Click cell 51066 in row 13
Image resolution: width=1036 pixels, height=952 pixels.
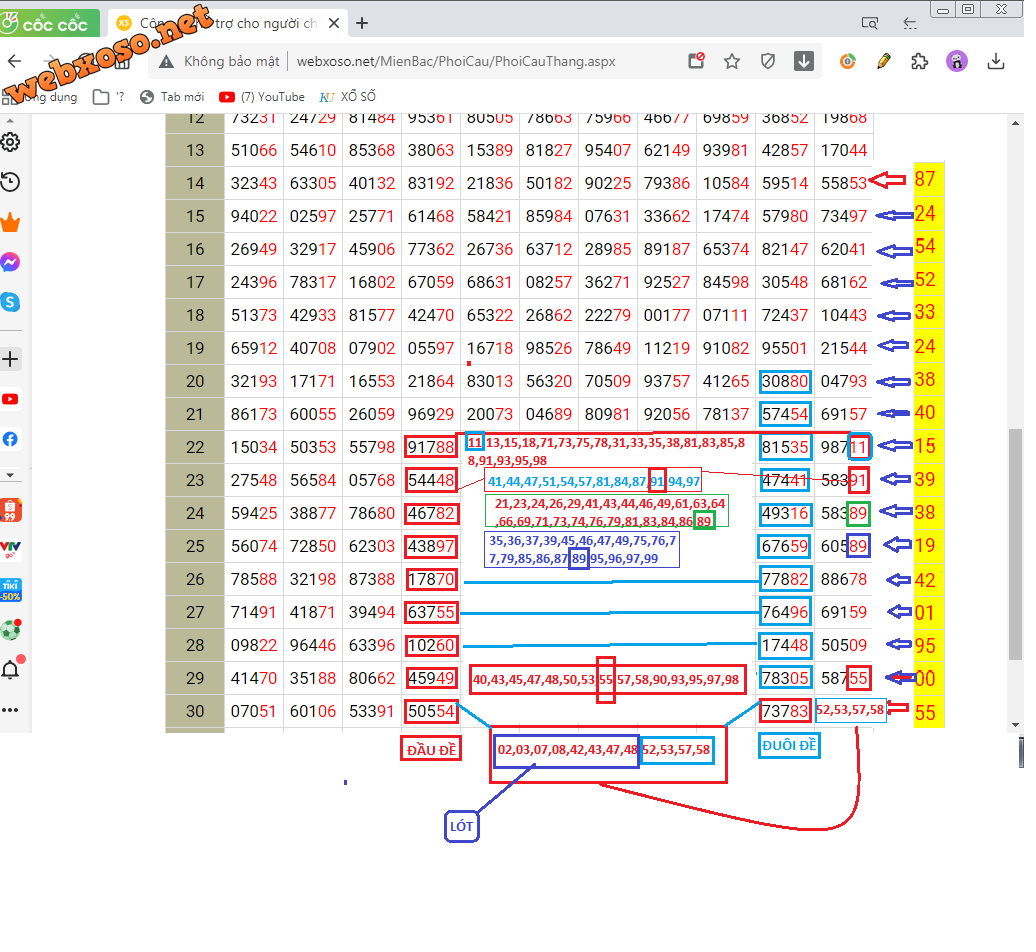254,151
